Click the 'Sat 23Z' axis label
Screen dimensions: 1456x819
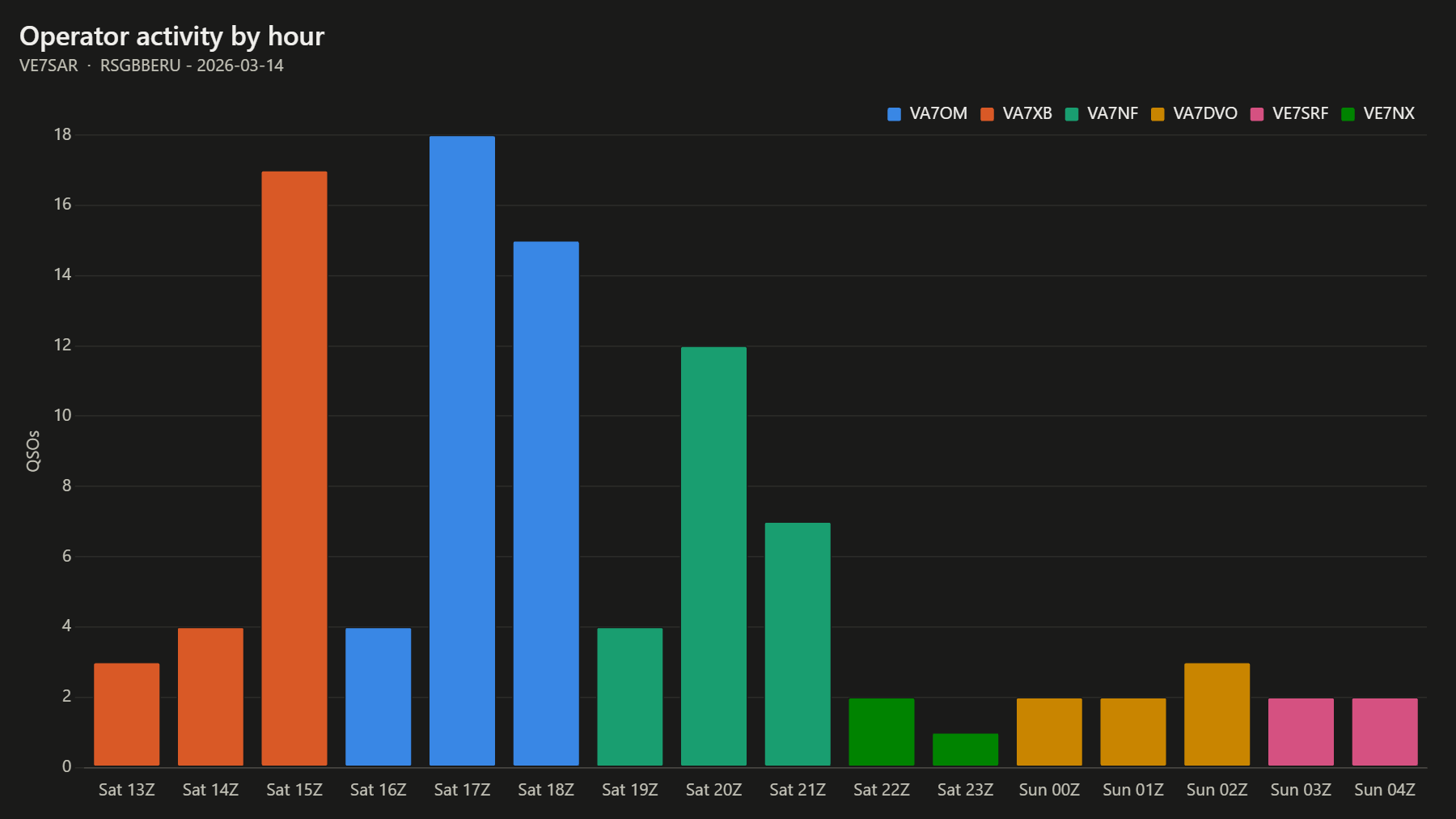click(965, 790)
